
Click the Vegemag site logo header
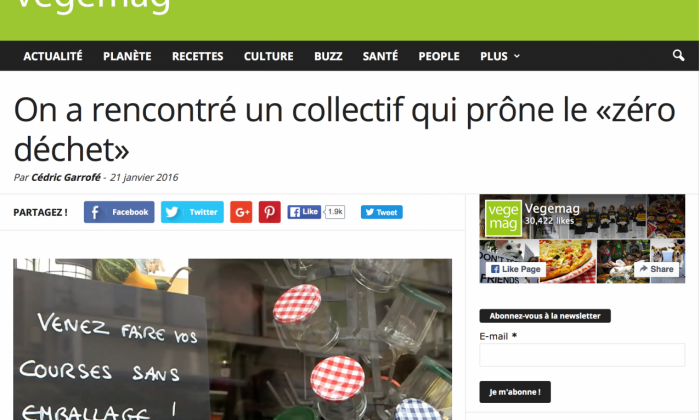[x=93, y=5]
